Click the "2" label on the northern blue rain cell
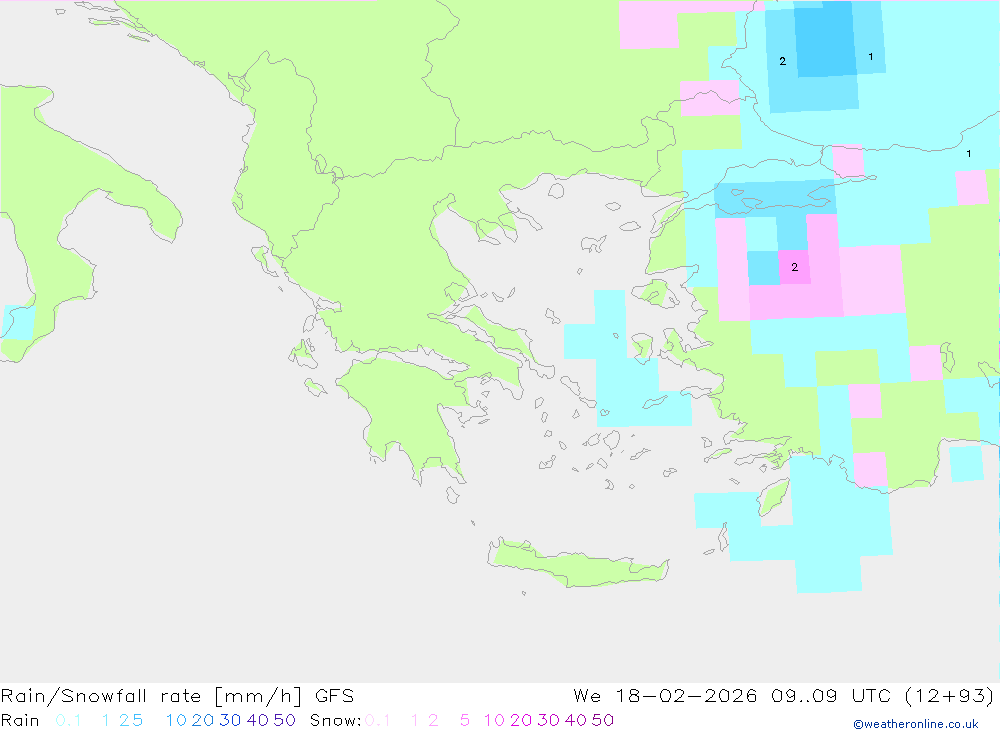1000x733 pixels. pyautogui.click(x=783, y=61)
